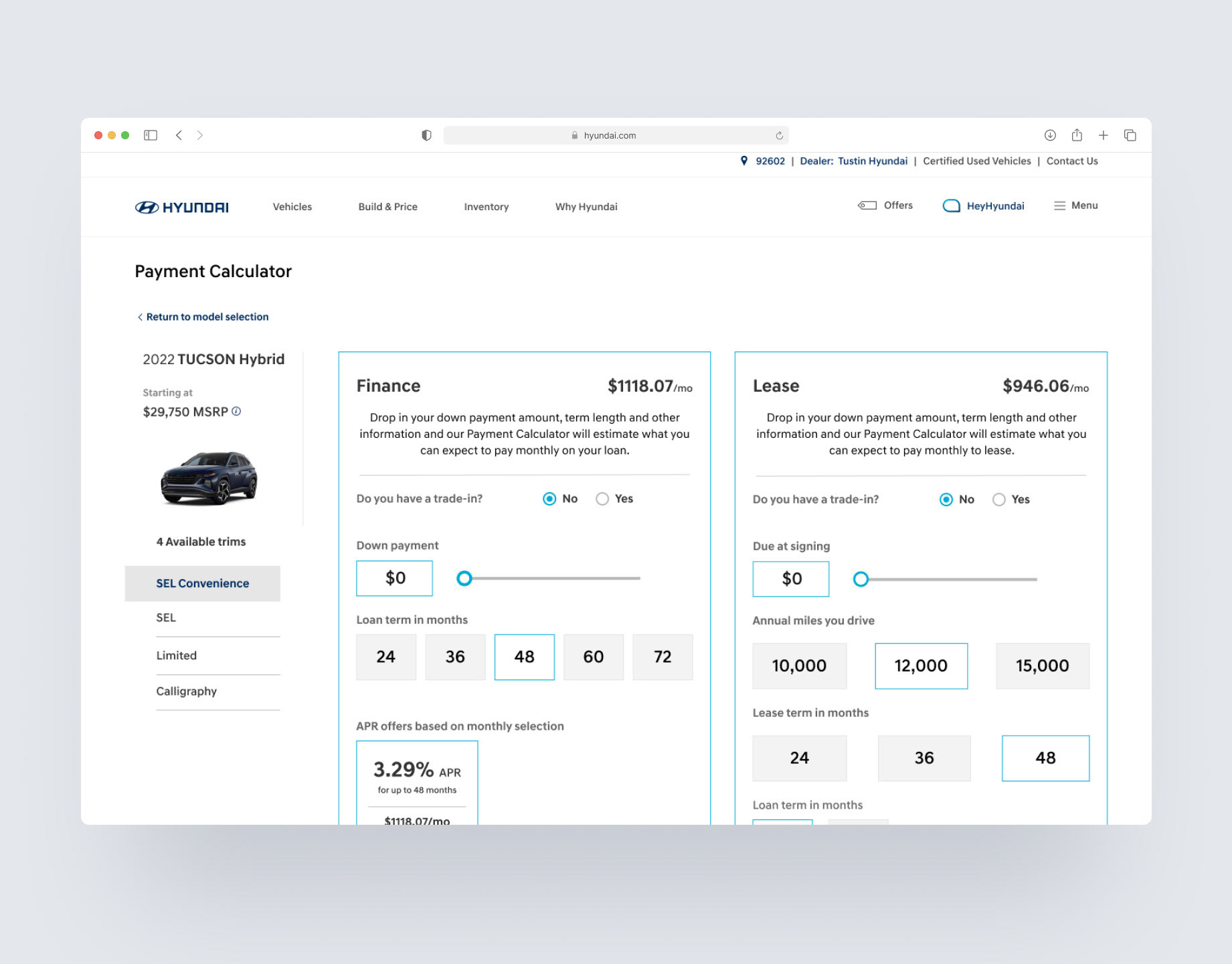Image resolution: width=1232 pixels, height=964 pixels.
Task: Click the Offers link
Action: coord(898,206)
